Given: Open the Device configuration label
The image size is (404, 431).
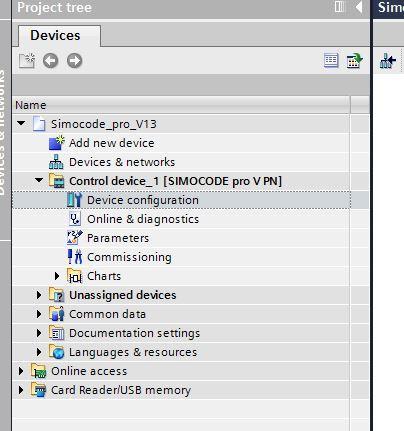Looking at the screenshot, I should 143,200.
